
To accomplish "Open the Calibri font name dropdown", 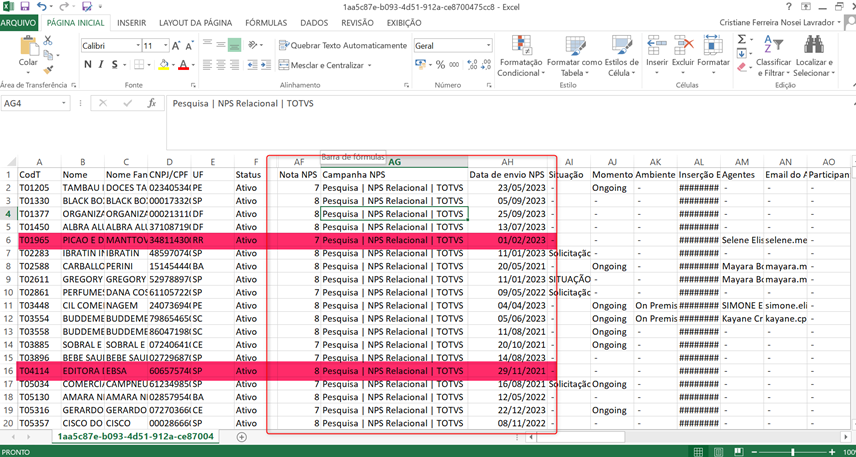I will [x=138, y=46].
